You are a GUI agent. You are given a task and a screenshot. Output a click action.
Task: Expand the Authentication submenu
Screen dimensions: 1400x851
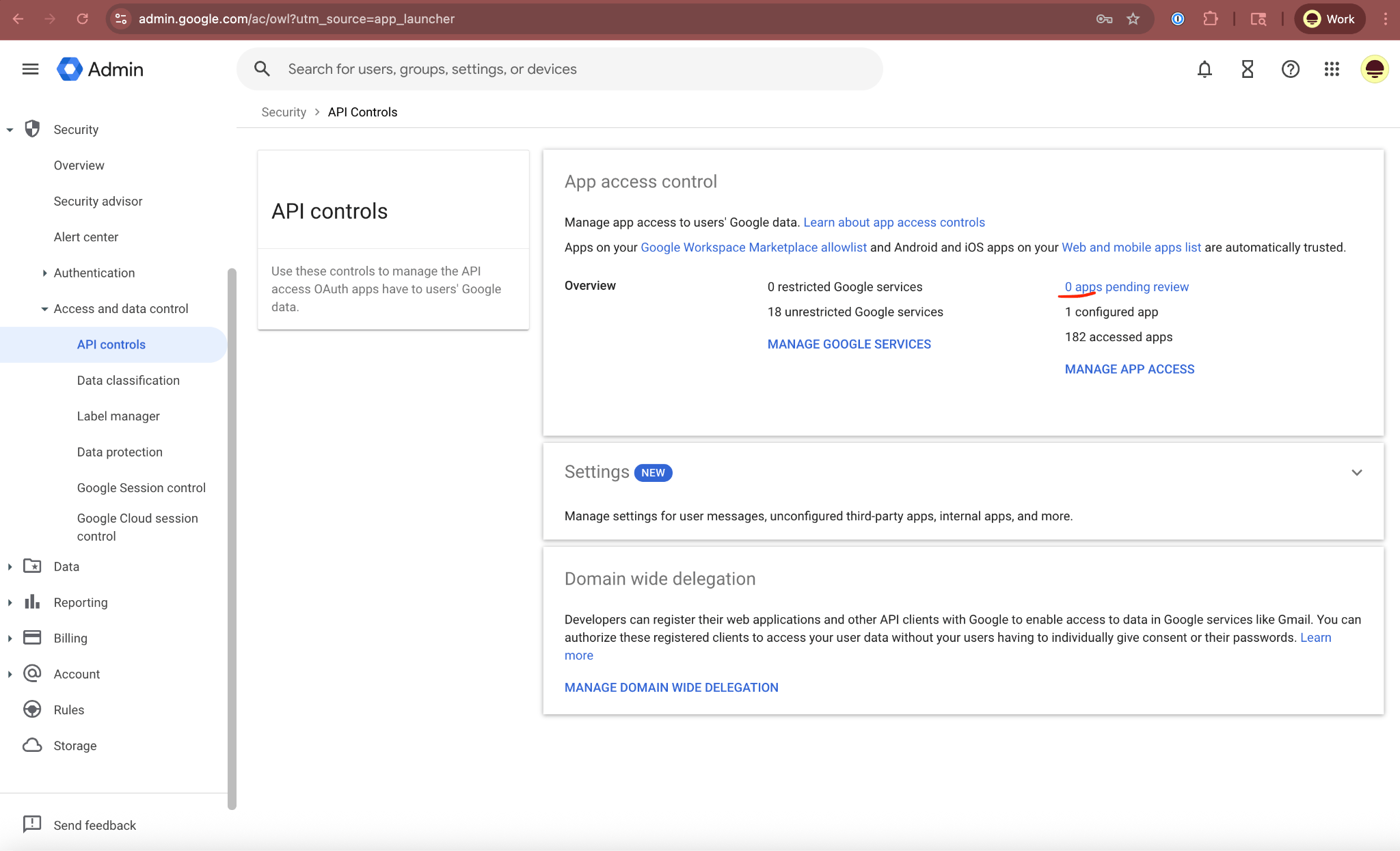point(44,273)
